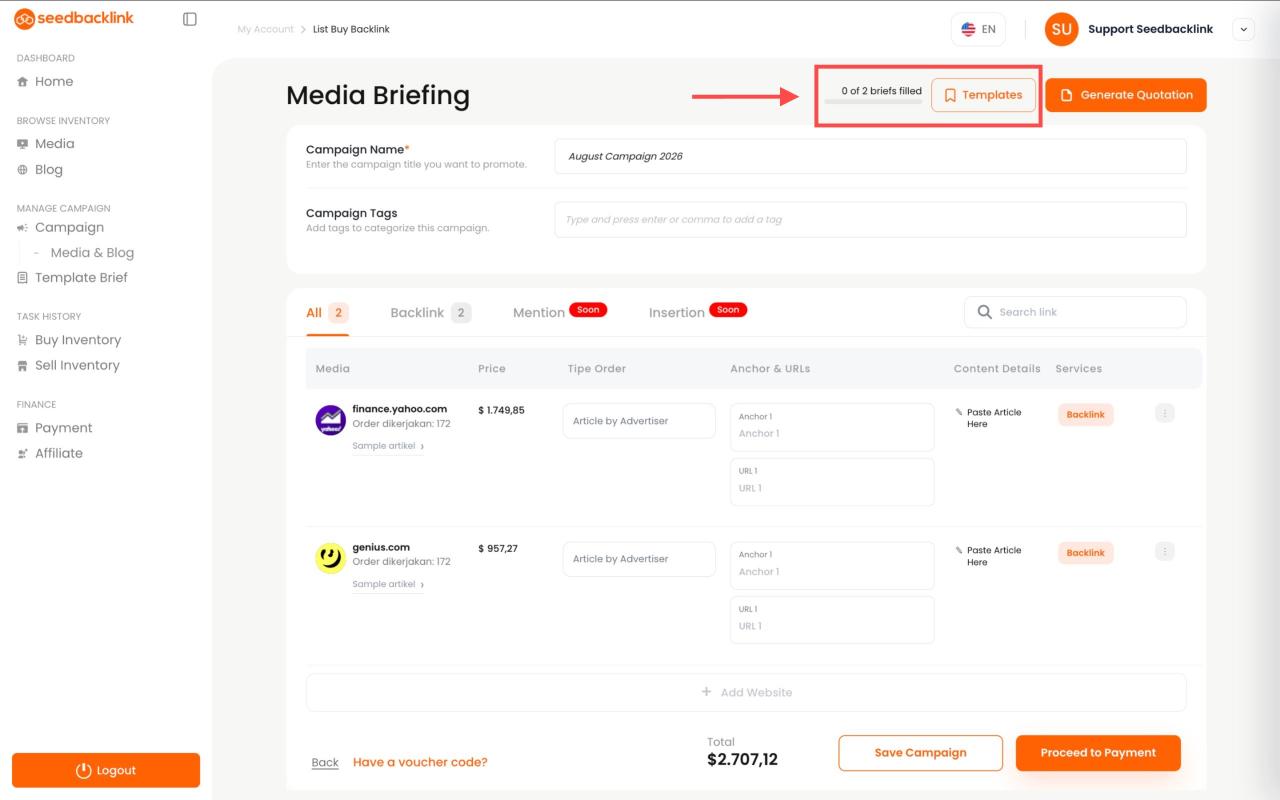This screenshot has height=800, width=1280.
Task: Click the Search link field
Action: pos(1075,312)
